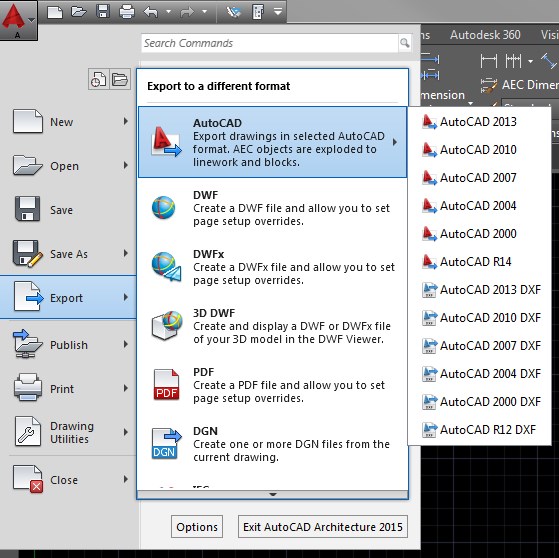Expand the Open submenu arrow
Screen dimensions: 559x558
(x=125, y=165)
